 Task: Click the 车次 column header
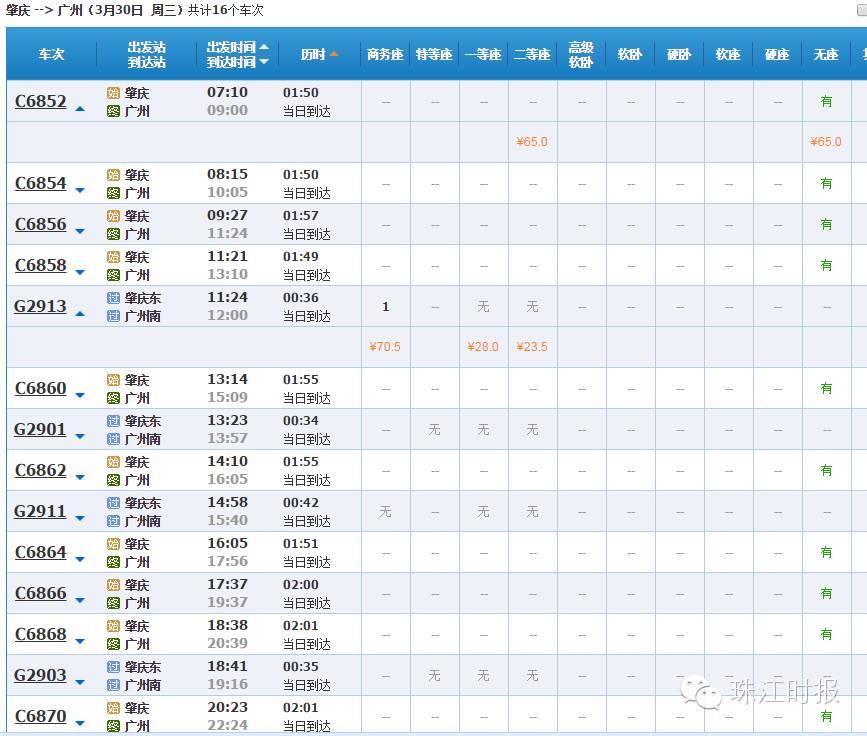(51, 54)
